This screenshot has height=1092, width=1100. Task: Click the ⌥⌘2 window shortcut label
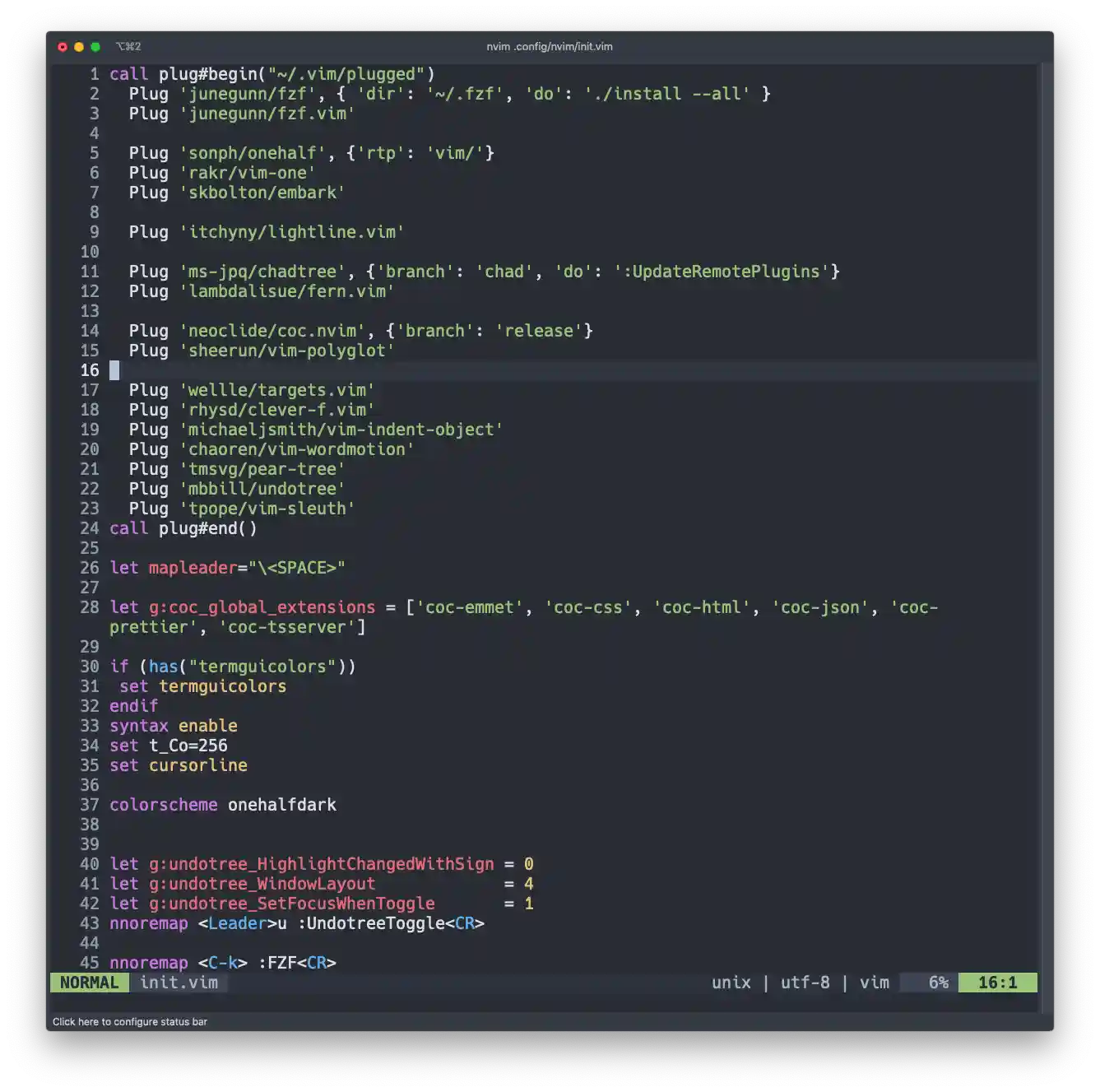pyautogui.click(x=128, y=47)
